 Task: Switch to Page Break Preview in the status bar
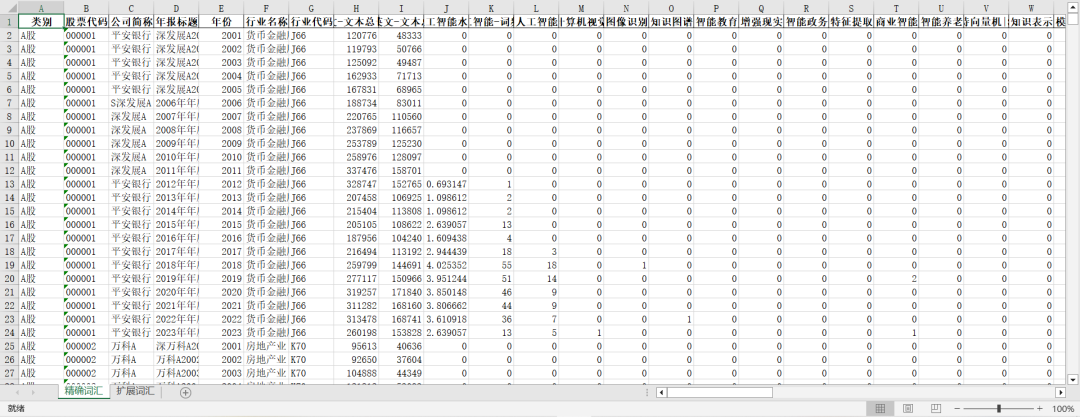935,409
